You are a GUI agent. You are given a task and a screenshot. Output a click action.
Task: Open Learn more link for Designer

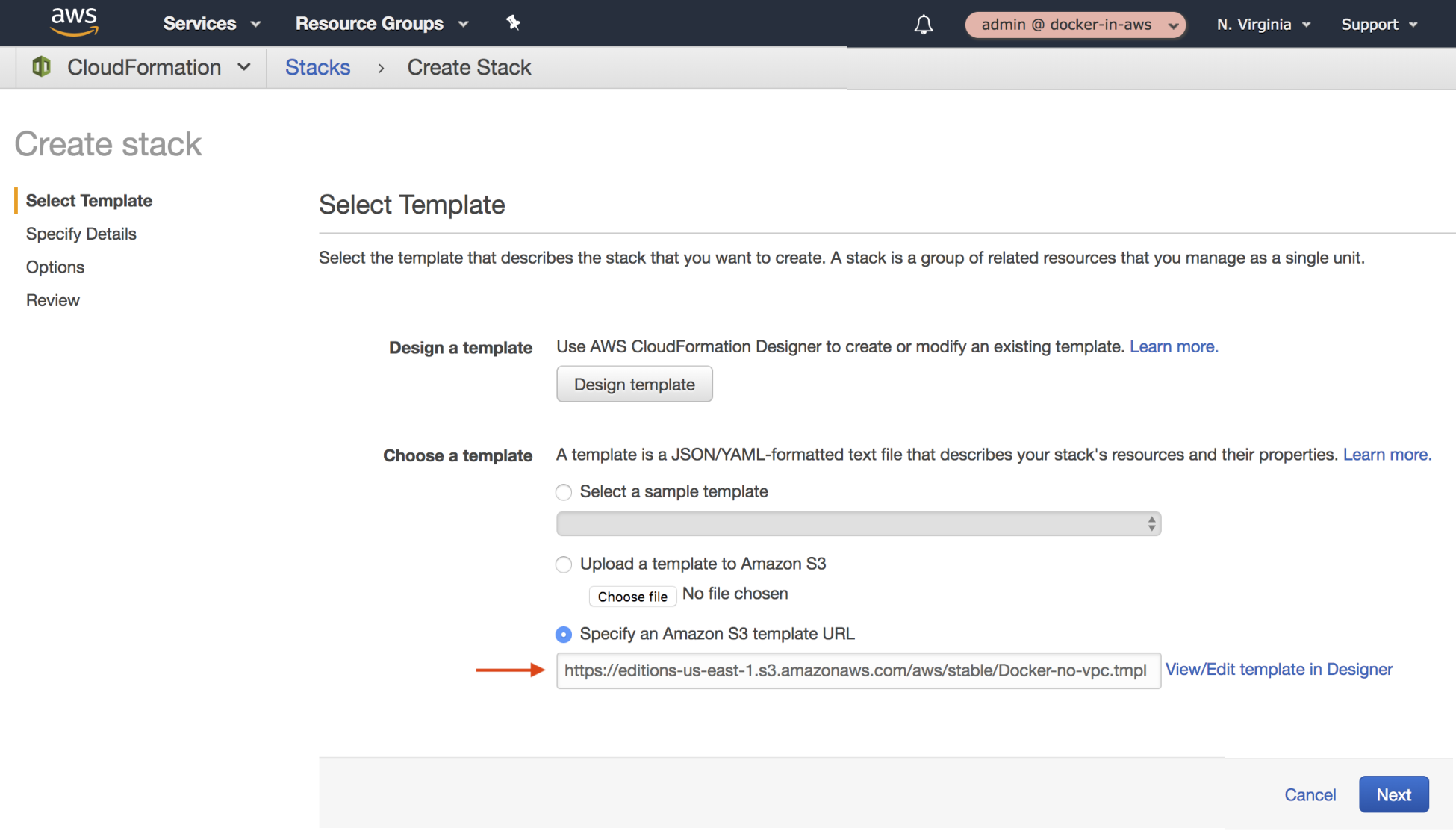click(1174, 346)
